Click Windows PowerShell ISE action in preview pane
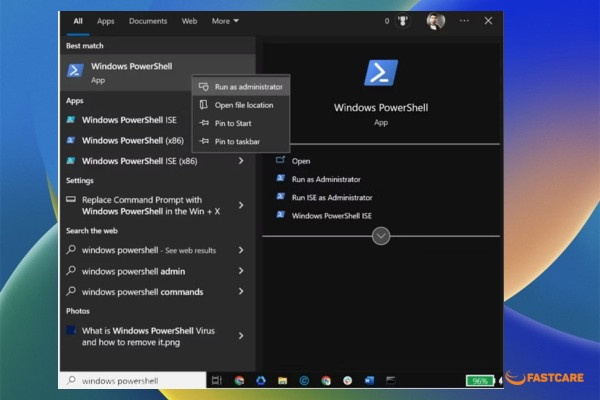Viewport: 600px width, 400px height. pos(331,216)
